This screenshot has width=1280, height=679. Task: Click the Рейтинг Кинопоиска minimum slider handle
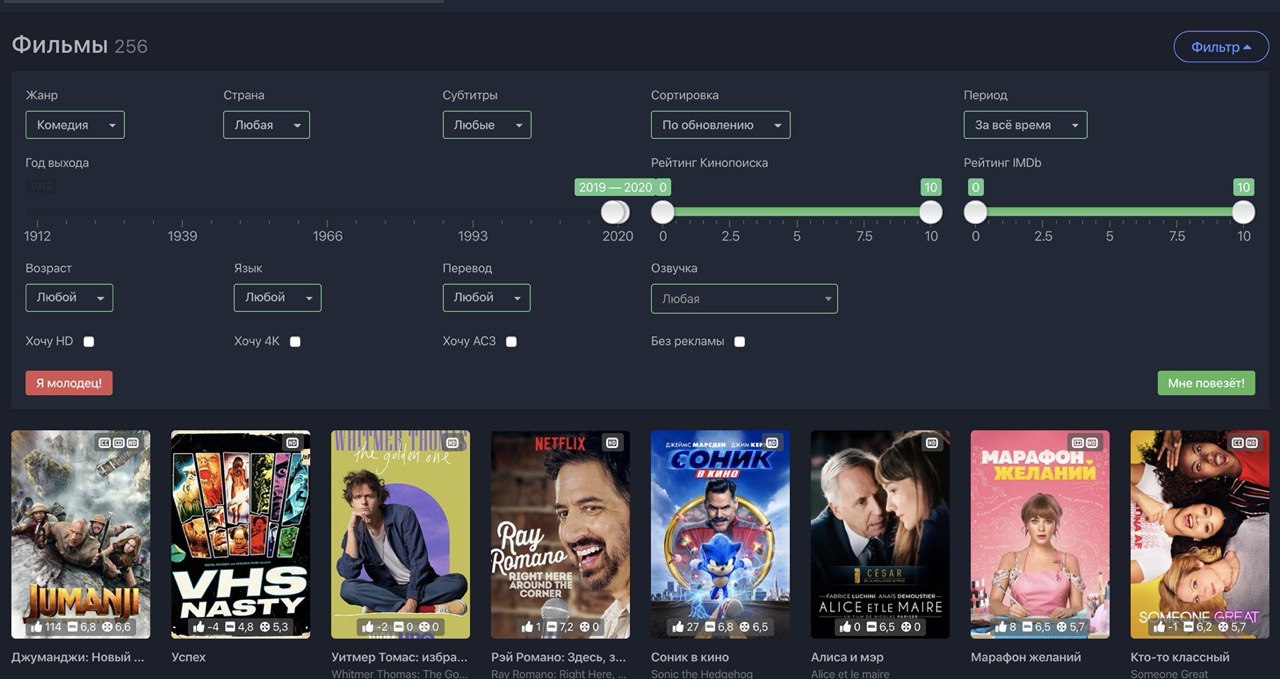[x=662, y=212]
